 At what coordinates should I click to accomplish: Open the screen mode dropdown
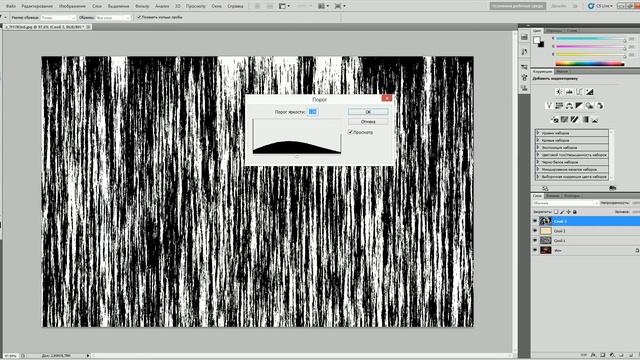[340, 6]
